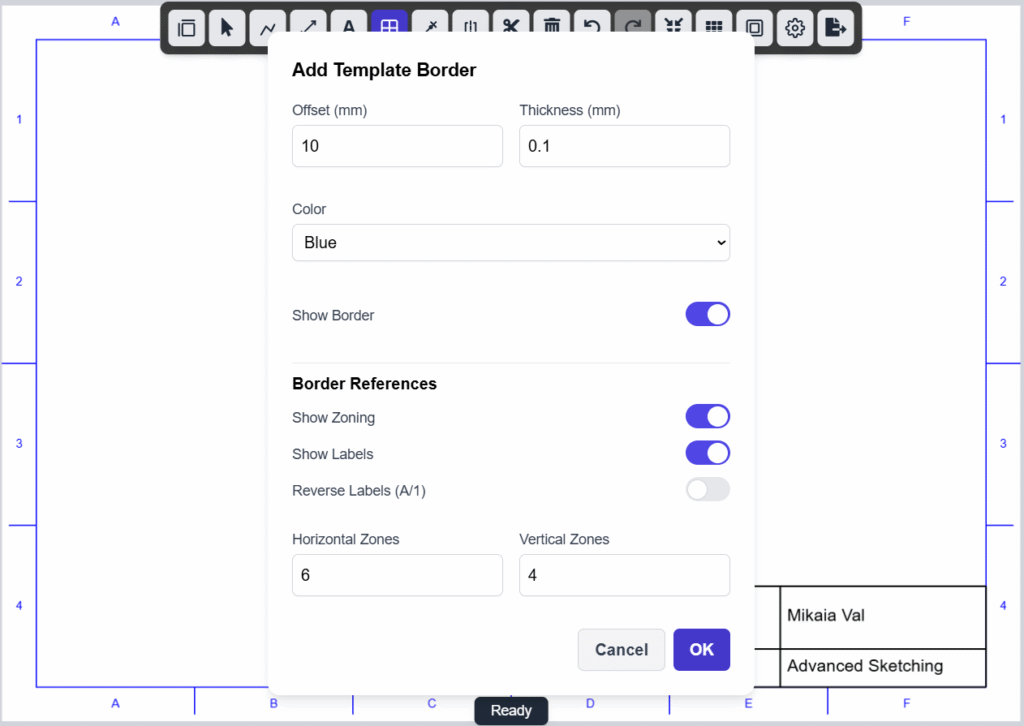Click the Offset (mm) input field
Screen dimensions: 1024x726
point(397,146)
